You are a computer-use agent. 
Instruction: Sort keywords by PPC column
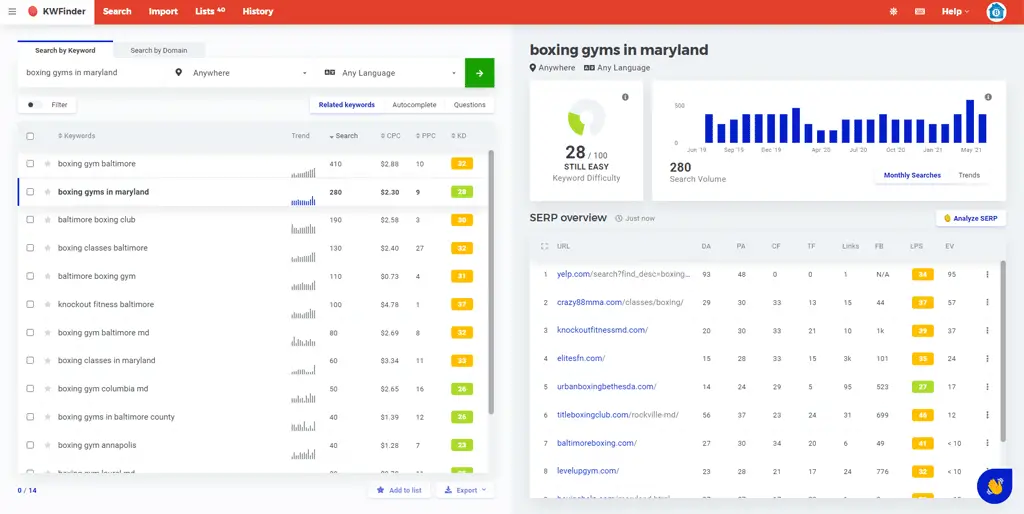tap(426, 136)
